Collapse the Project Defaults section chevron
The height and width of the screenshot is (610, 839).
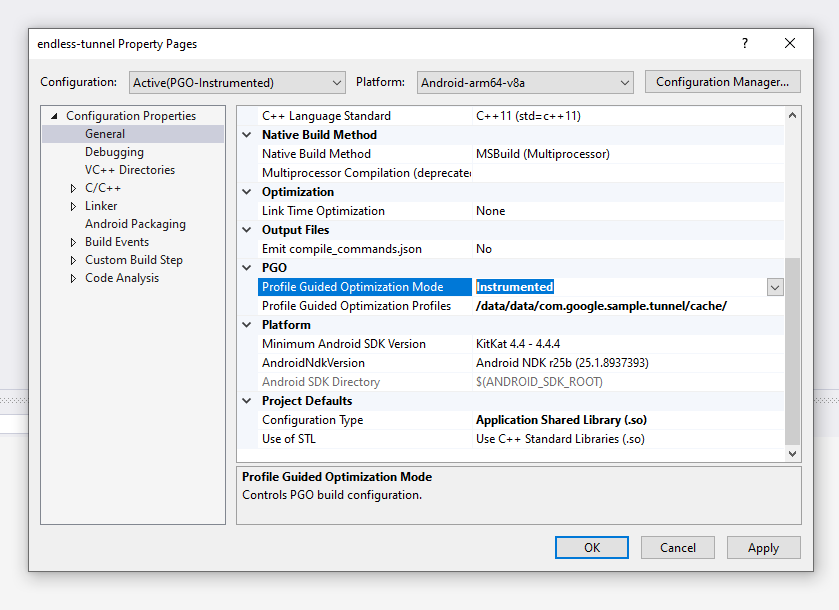pyautogui.click(x=246, y=400)
